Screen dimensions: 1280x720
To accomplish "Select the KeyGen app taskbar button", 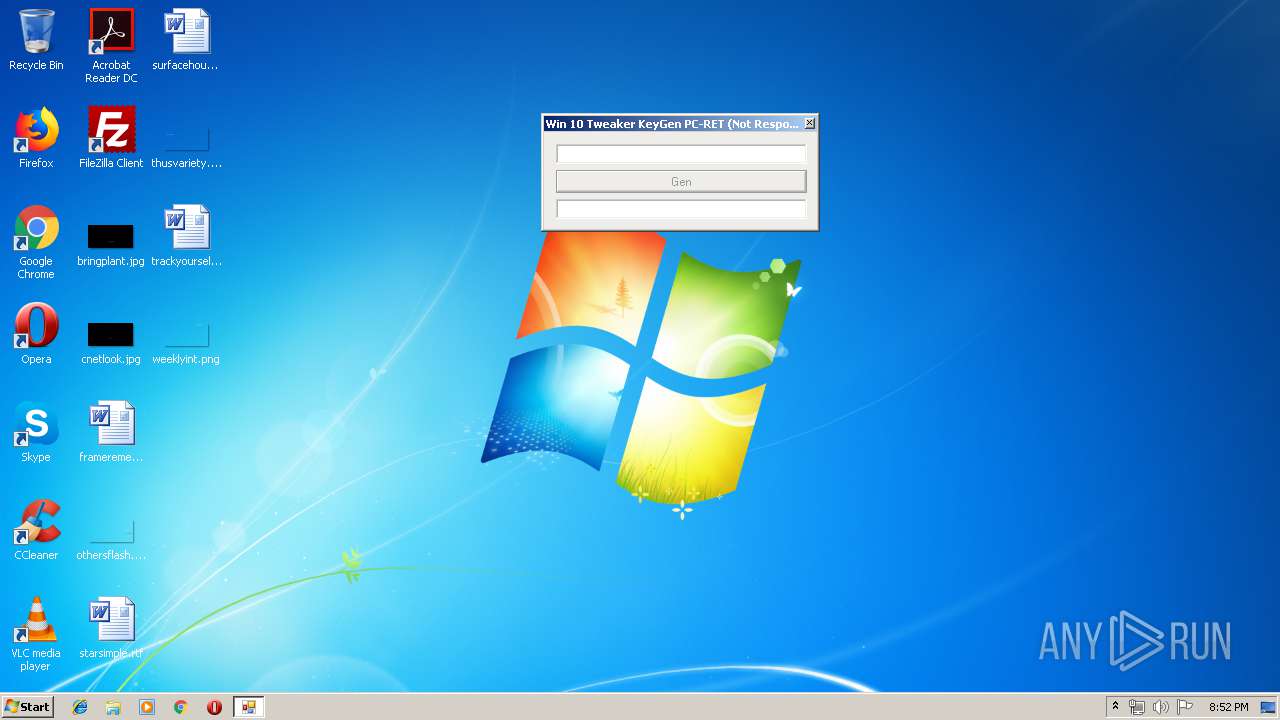I will point(248,707).
